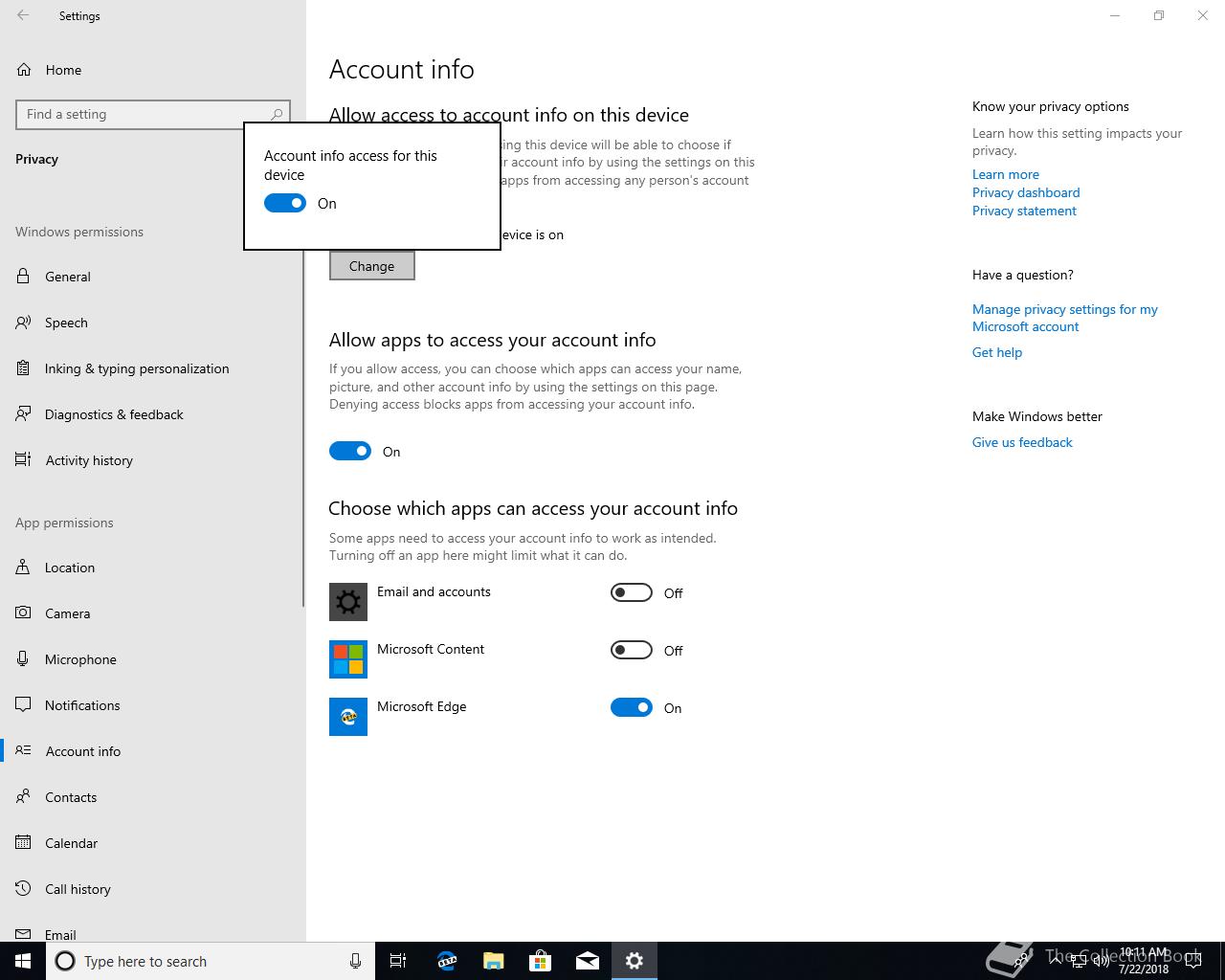Viewport: 1225px width, 980px height.
Task: Launch Microsoft Edge from taskbar
Action: coord(446,961)
